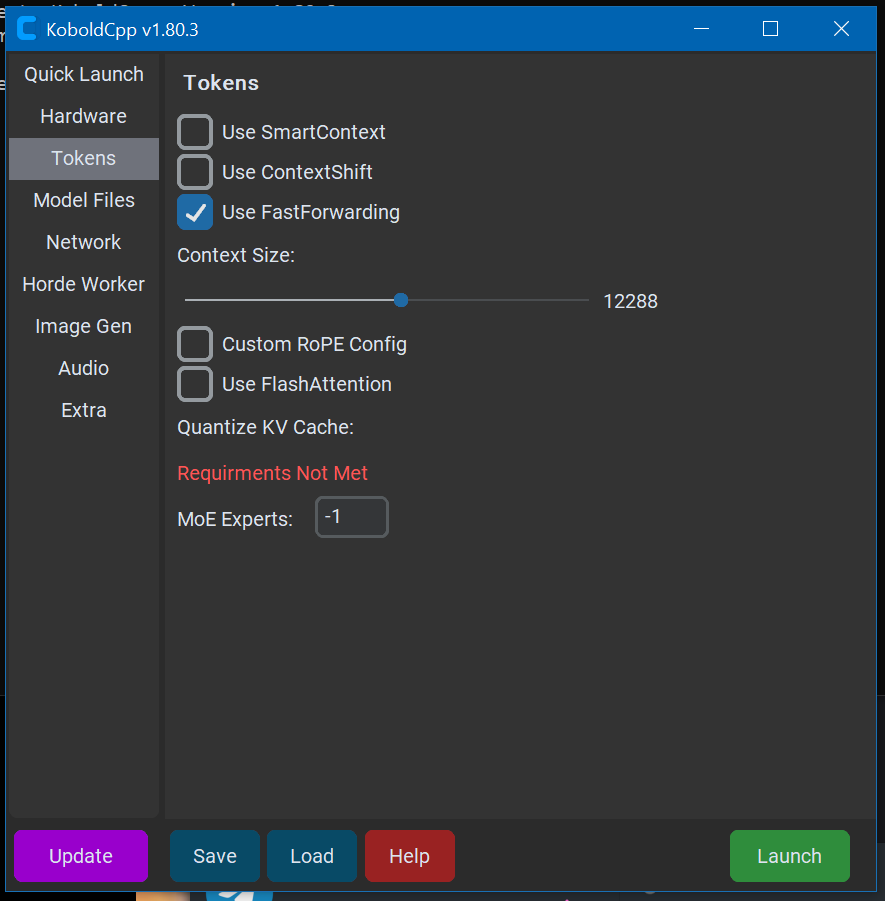
Task: Go to the Network tab
Action: click(84, 242)
